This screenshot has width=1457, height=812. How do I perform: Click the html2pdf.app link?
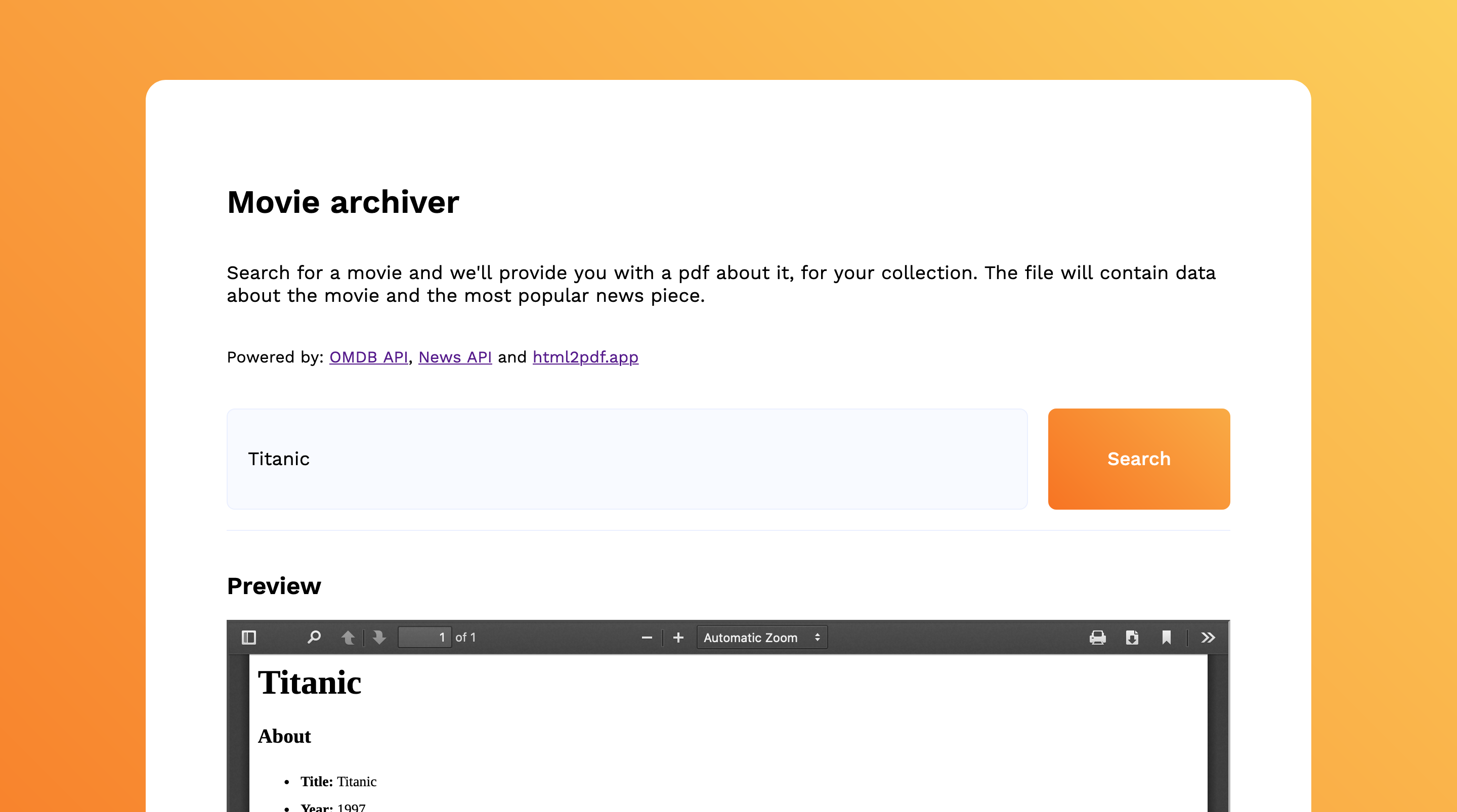point(585,357)
